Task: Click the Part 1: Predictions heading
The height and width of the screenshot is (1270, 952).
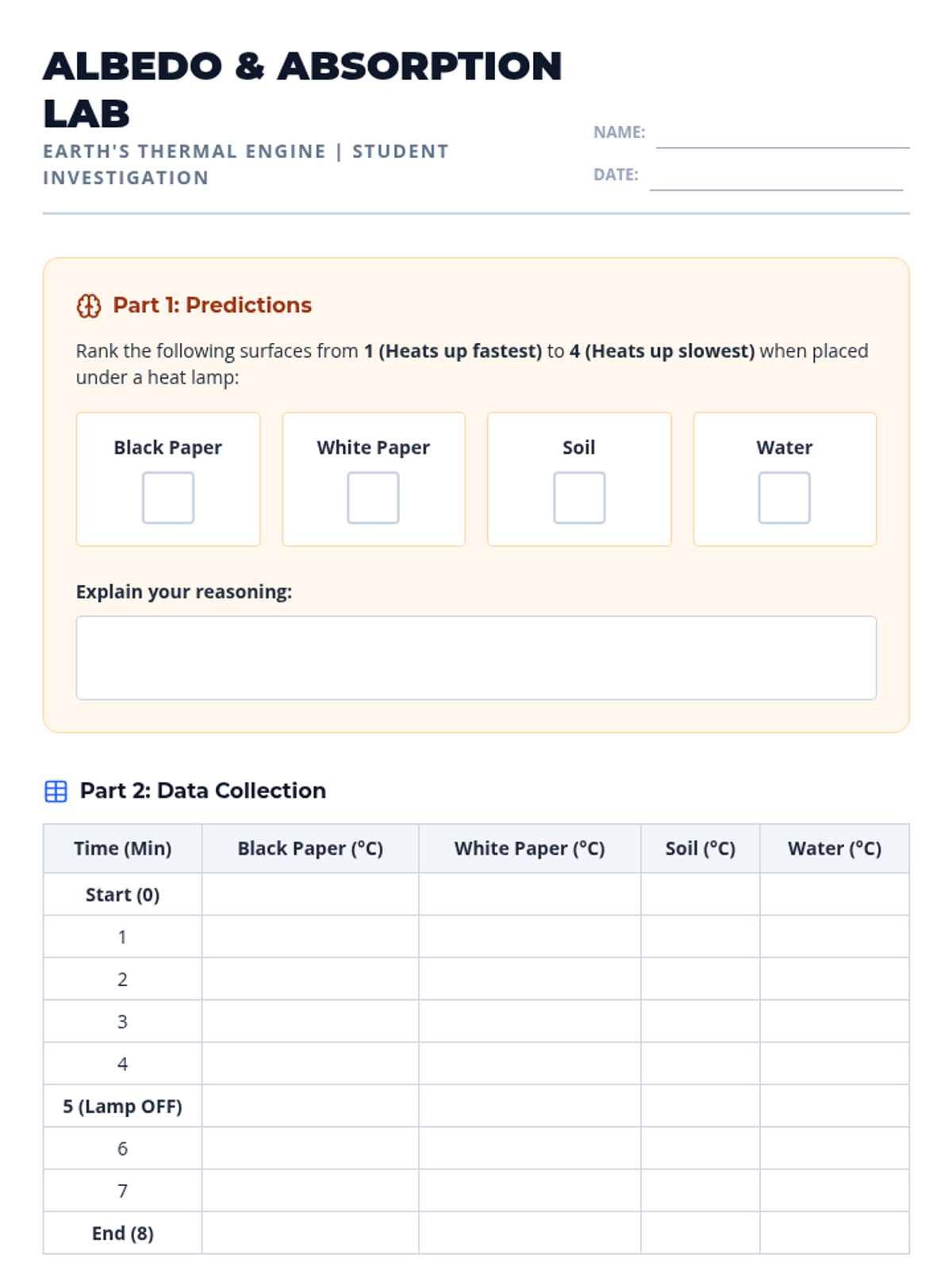Action: tap(212, 306)
